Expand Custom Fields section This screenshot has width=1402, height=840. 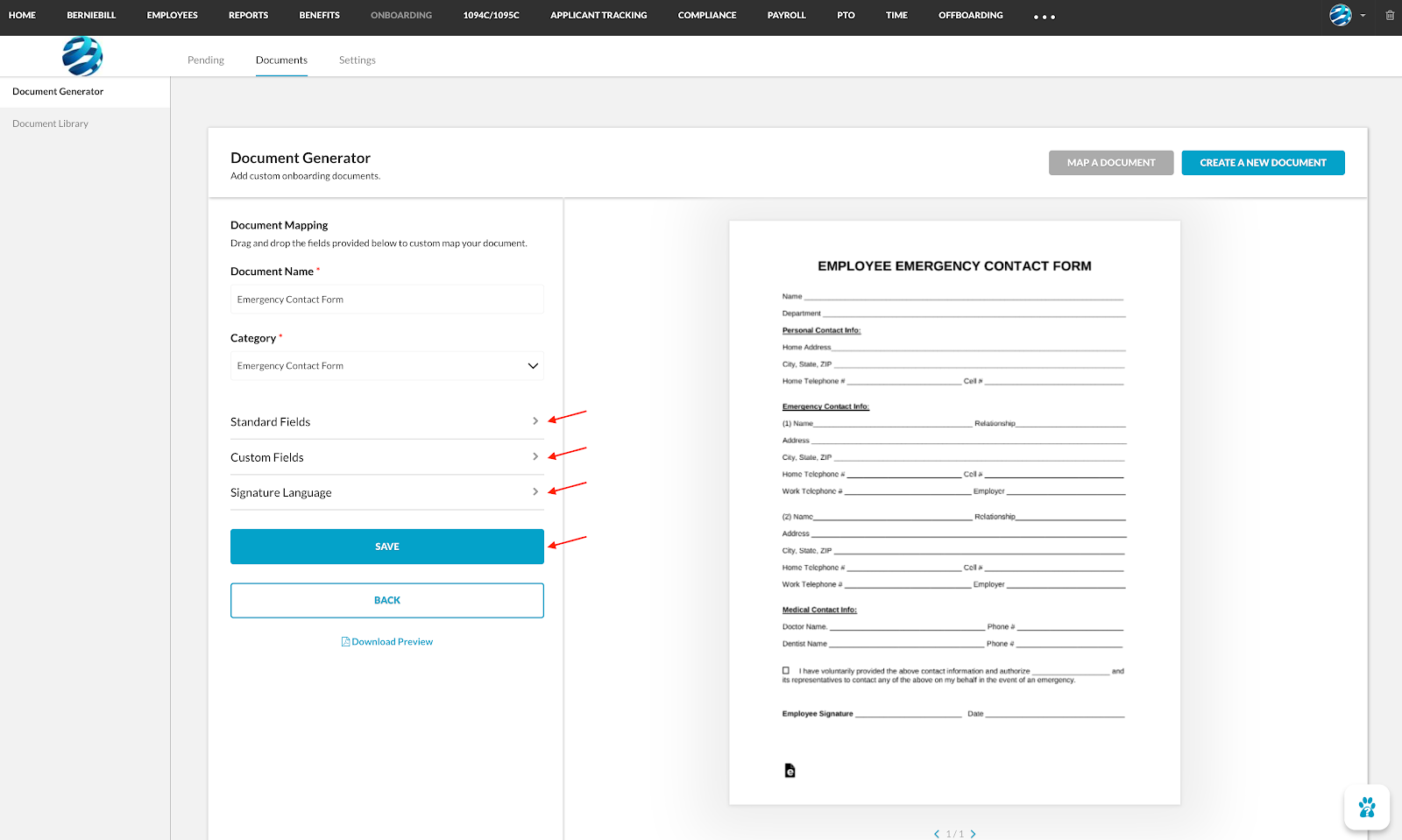pos(387,457)
